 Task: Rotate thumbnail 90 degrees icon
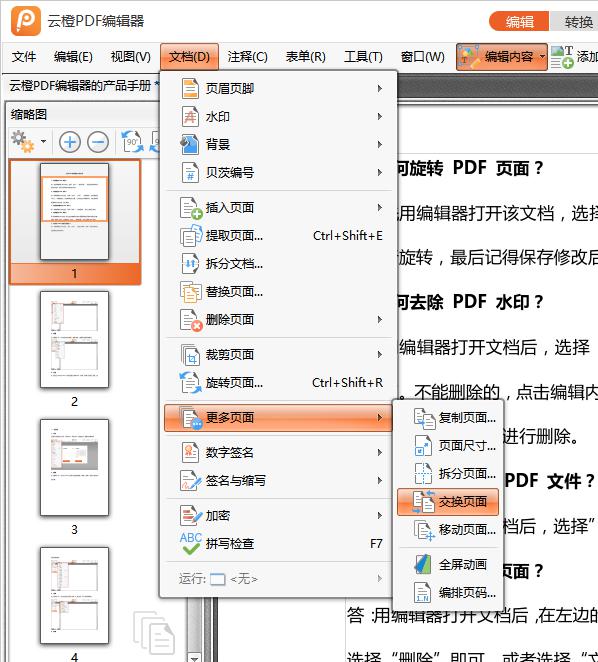(x=133, y=142)
